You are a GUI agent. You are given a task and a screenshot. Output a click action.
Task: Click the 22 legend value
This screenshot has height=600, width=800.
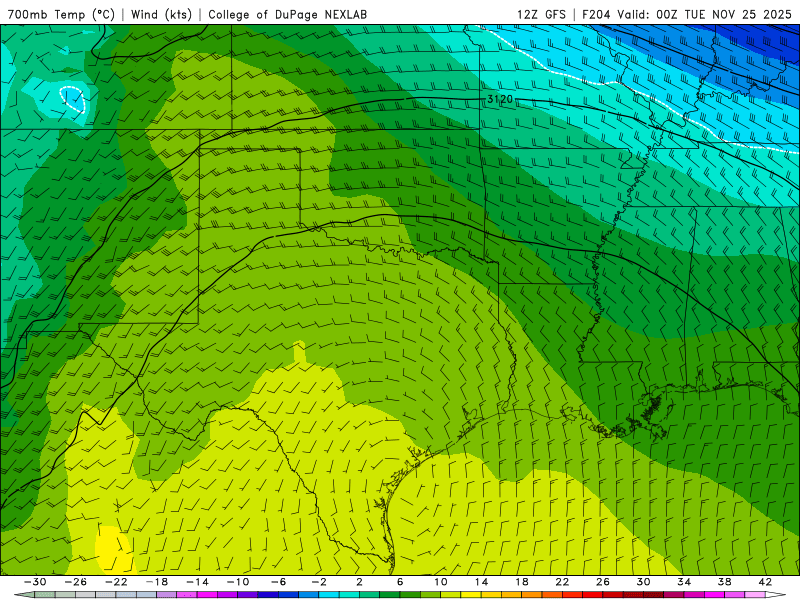click(562, 582)
